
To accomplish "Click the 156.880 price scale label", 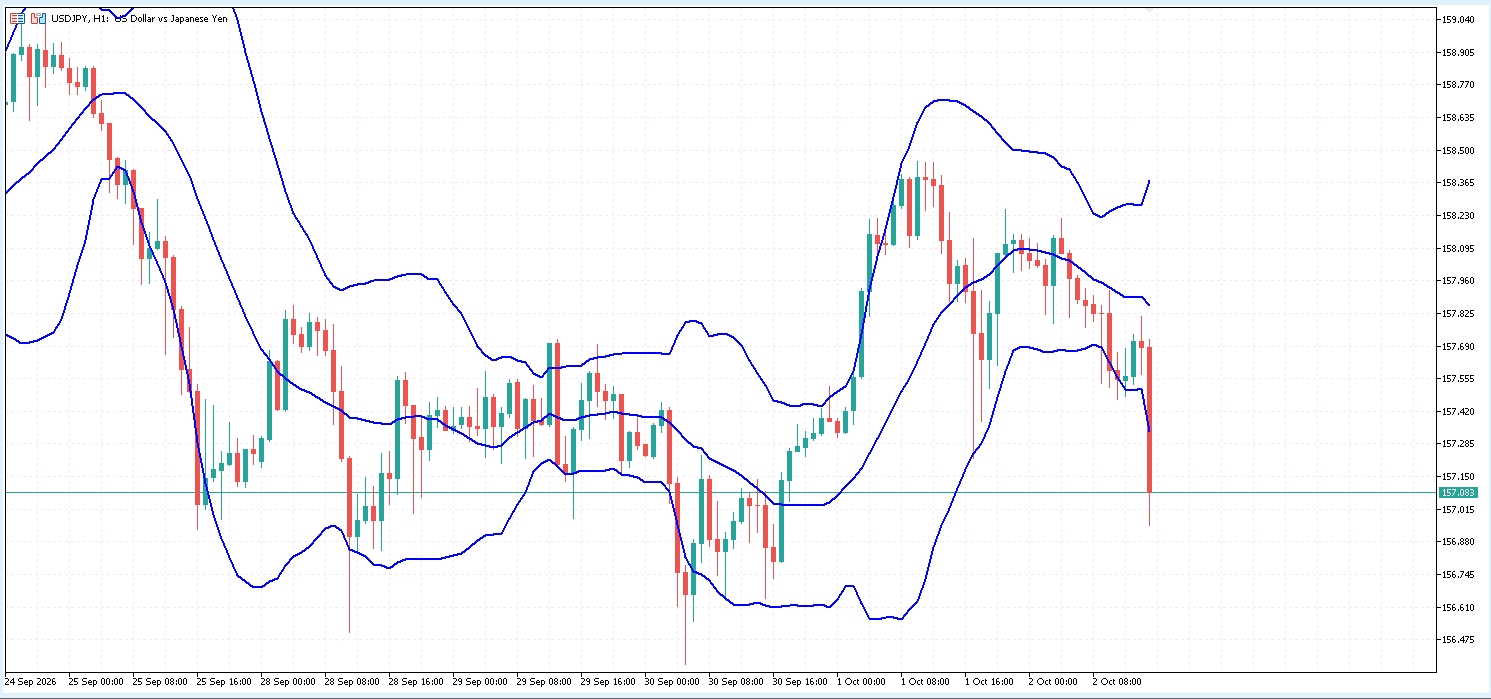I will (x=1456, y=542).
